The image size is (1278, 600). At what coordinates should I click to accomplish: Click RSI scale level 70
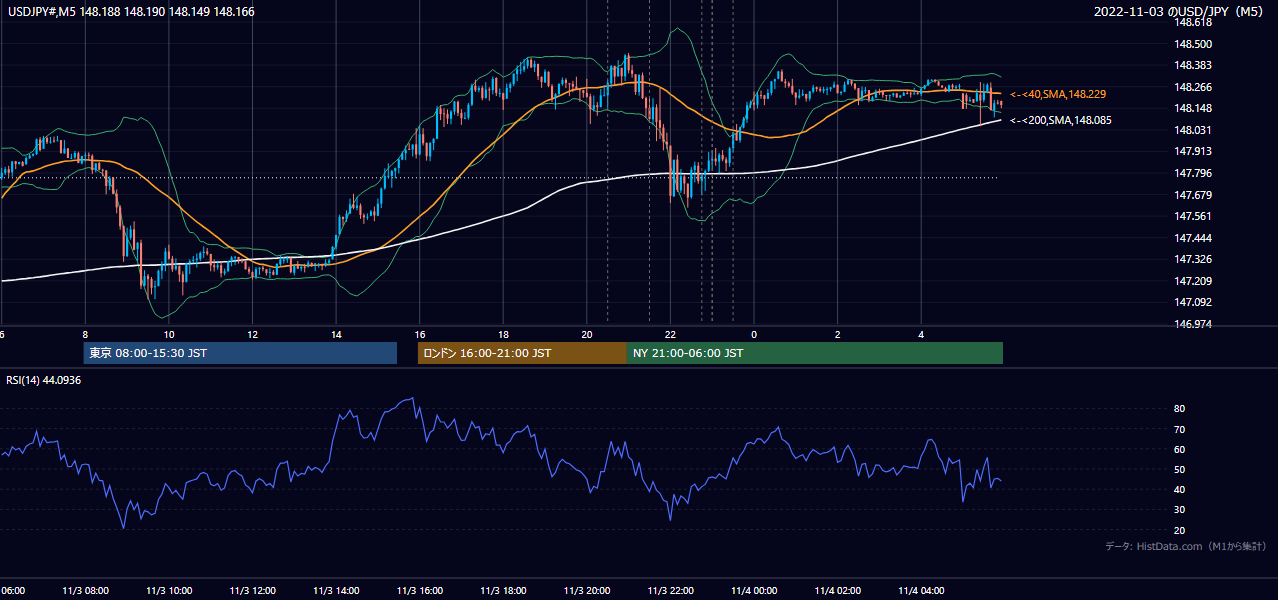[1179, 429]
